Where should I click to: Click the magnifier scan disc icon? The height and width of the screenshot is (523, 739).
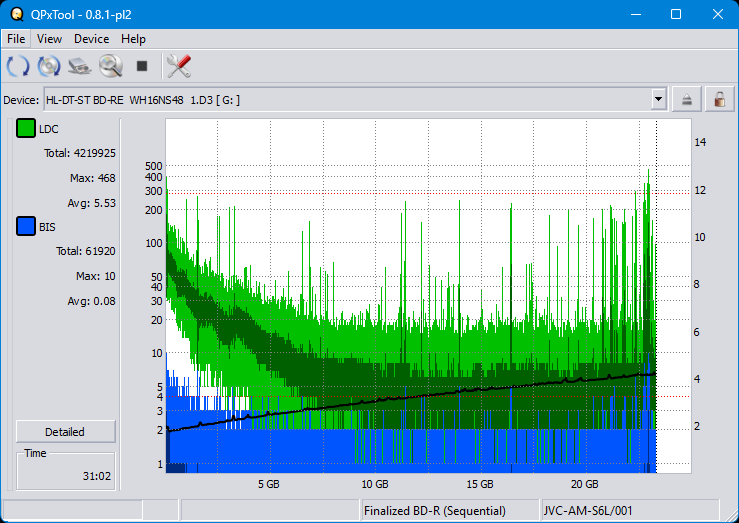click(110, 66)
